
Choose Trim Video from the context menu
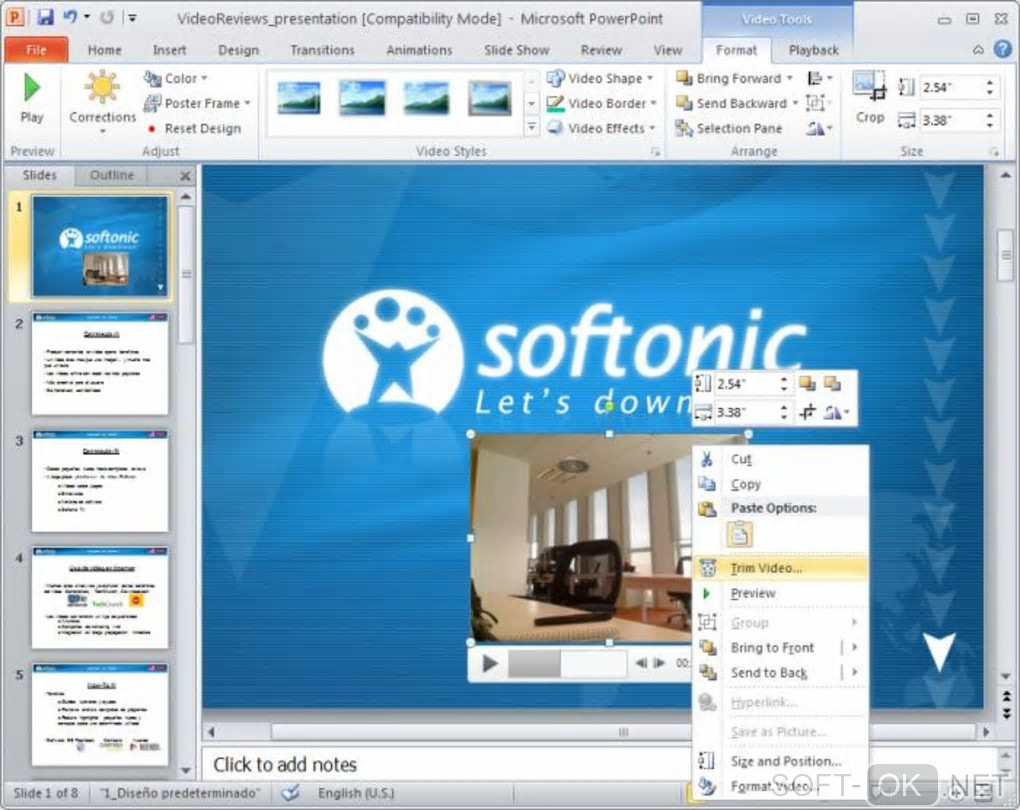click(x=781, y=568)
